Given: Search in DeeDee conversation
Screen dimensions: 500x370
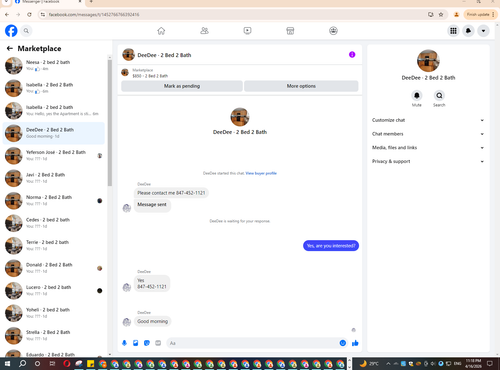Looking at the screenshot, I should pyautogui.click(x=439, y=96).
